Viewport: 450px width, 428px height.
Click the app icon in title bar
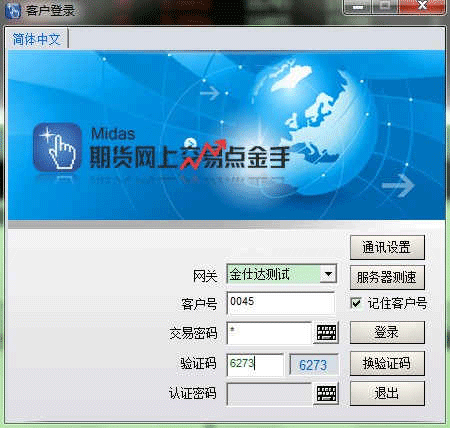click(13, 10)
